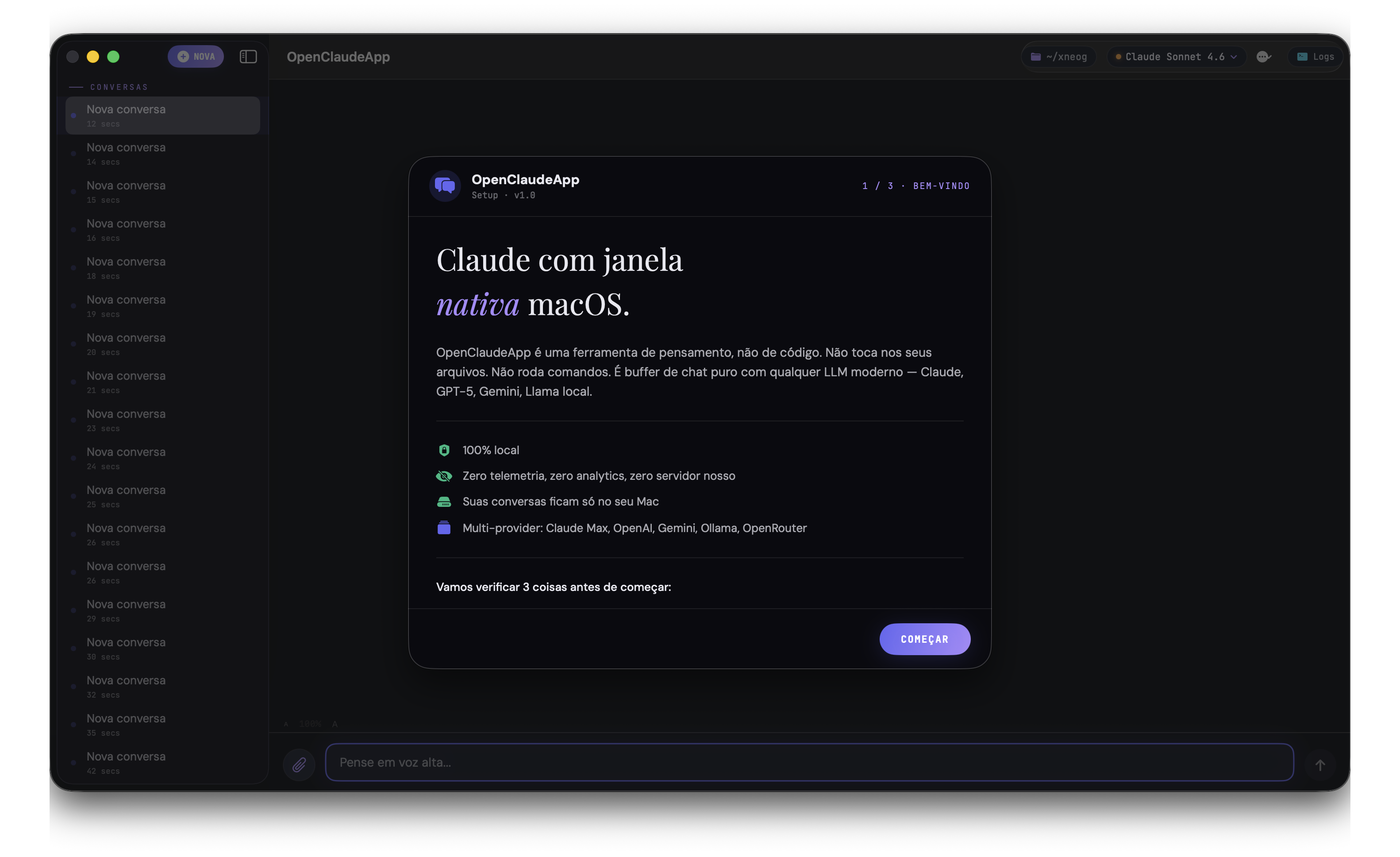Start a new chat with NOVA button
The height and width of the screenshot is (857, 1400).
click(196, 56)
